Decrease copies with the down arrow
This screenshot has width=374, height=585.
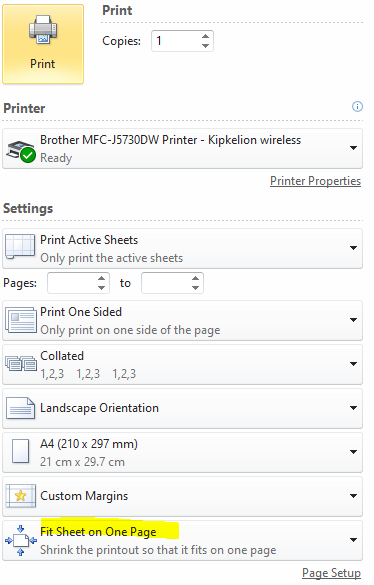(x=205, y=46)
